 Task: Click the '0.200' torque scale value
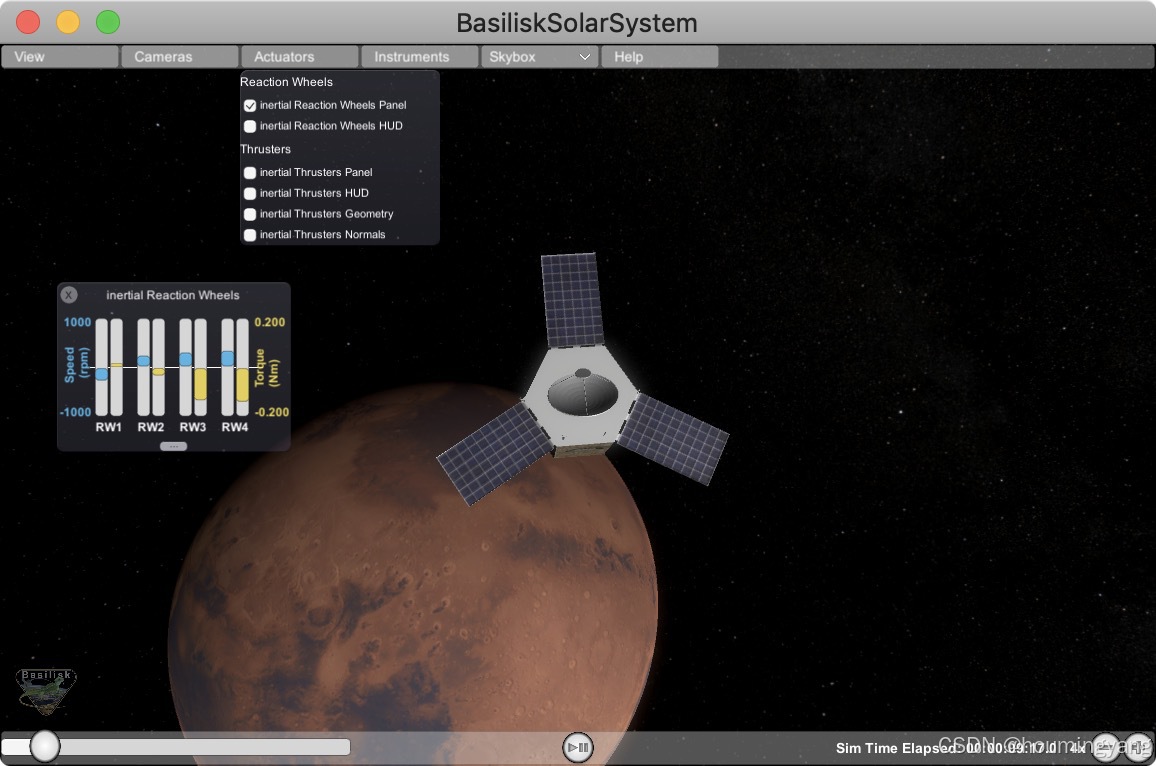click(270, 322)
